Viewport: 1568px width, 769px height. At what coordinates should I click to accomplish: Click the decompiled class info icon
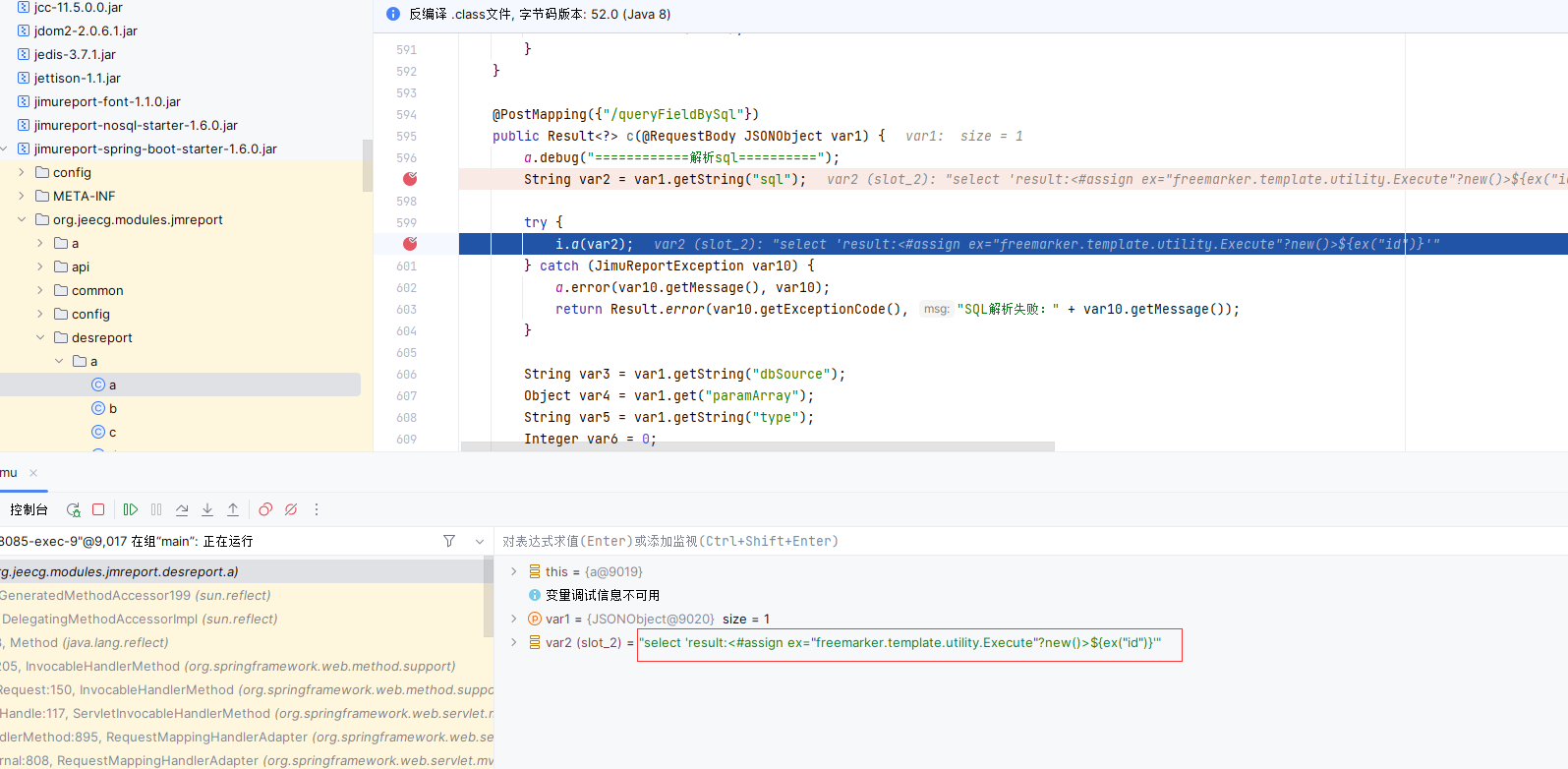coord(393,14)
